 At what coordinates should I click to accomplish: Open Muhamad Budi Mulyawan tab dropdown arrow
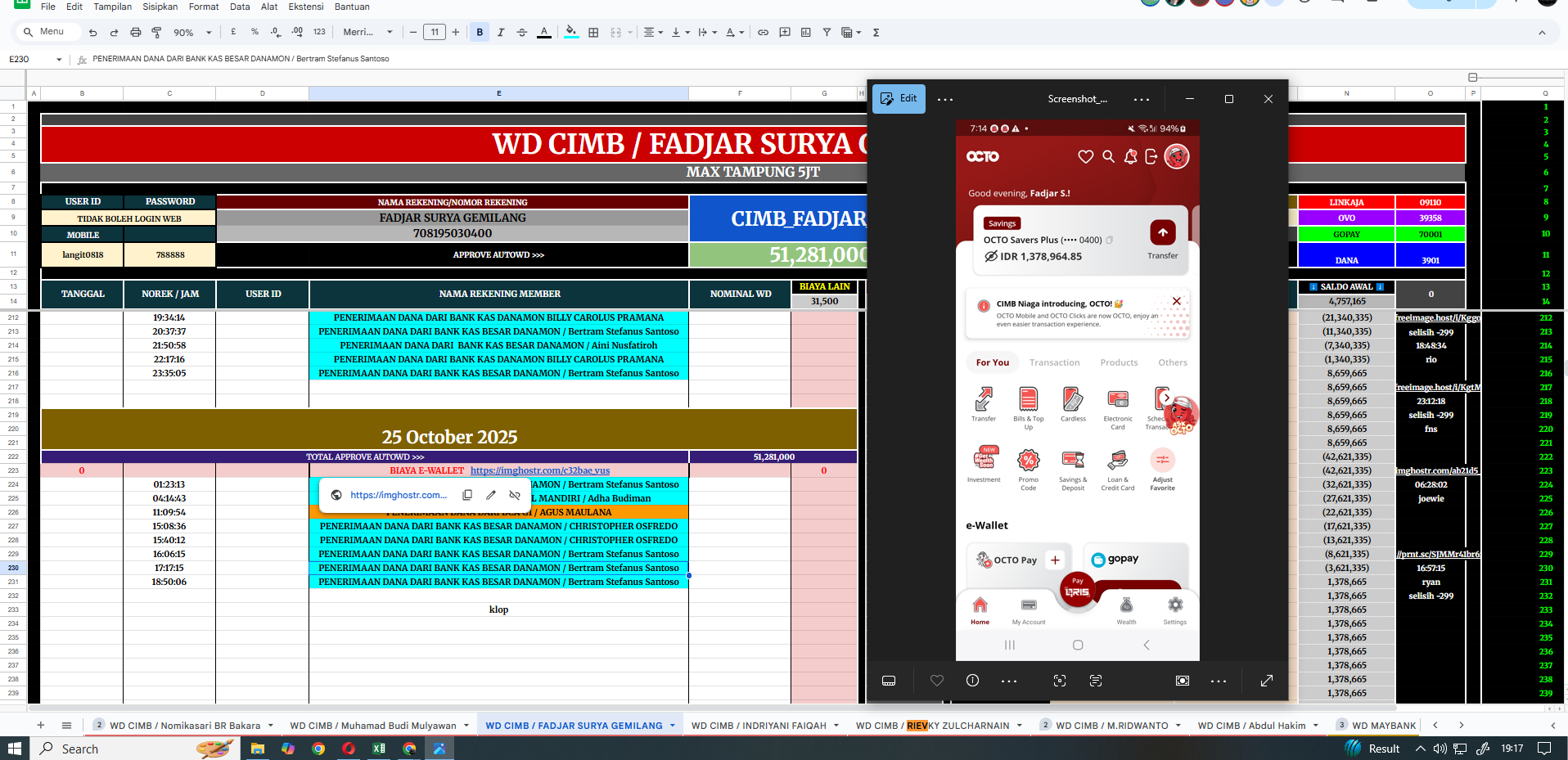click(x=466, y=726)
